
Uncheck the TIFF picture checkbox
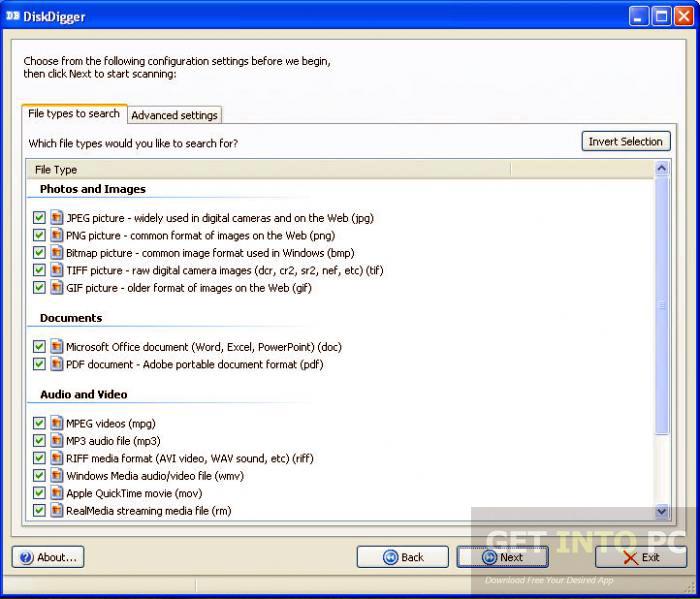[39, 270]
